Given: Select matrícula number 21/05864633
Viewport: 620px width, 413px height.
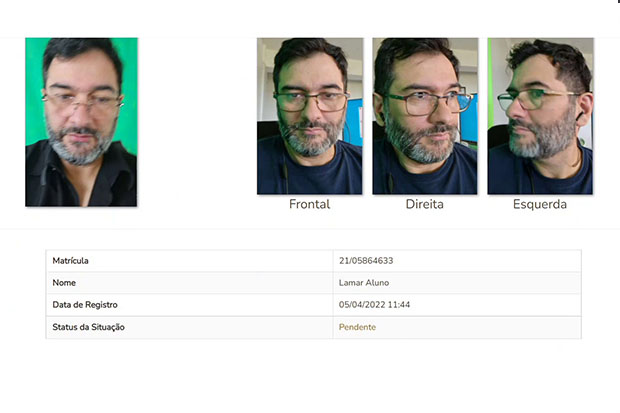Looking at the screenshot, I should tap(366, 261).
